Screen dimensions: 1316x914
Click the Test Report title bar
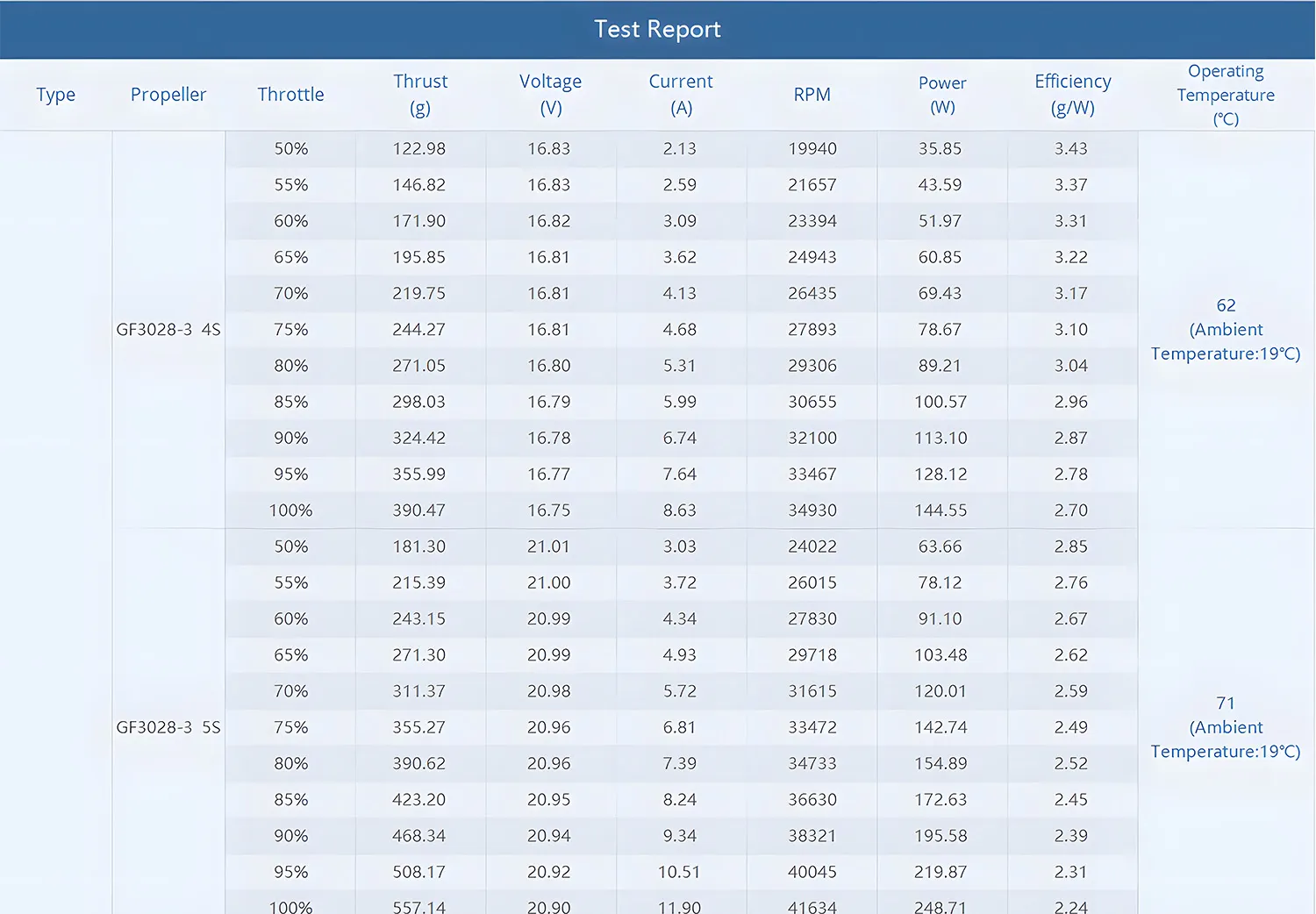click(657, 29)
